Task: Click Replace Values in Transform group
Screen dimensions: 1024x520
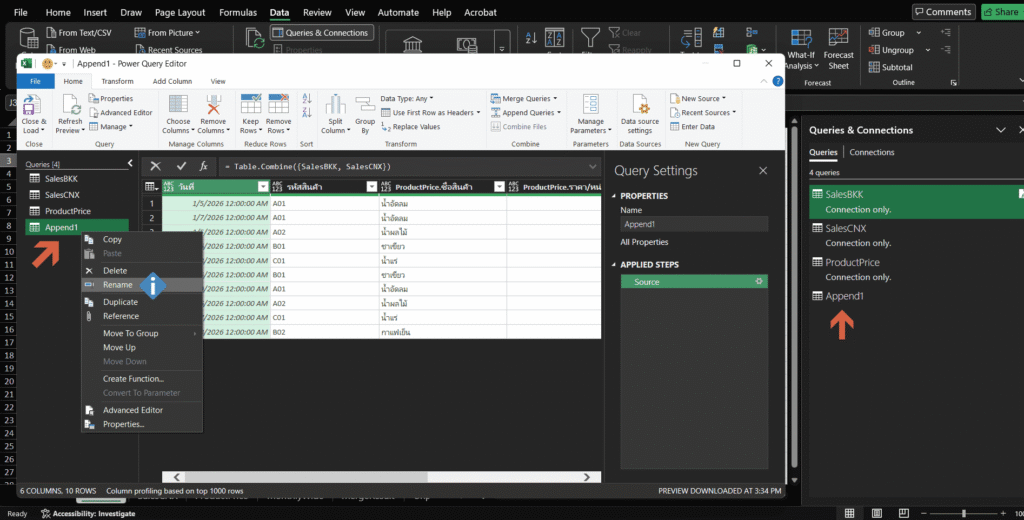Action: 410,127
